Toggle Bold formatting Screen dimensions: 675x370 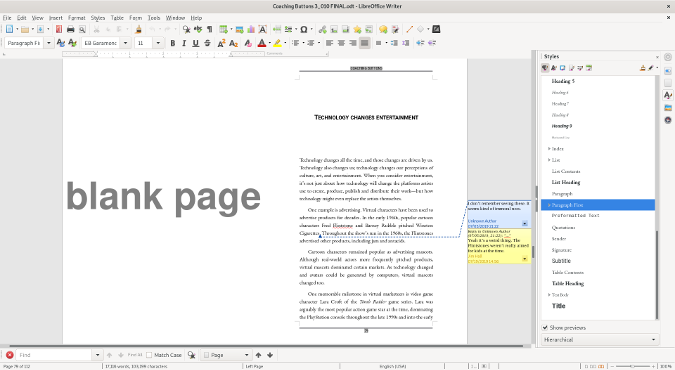(173, 43)
